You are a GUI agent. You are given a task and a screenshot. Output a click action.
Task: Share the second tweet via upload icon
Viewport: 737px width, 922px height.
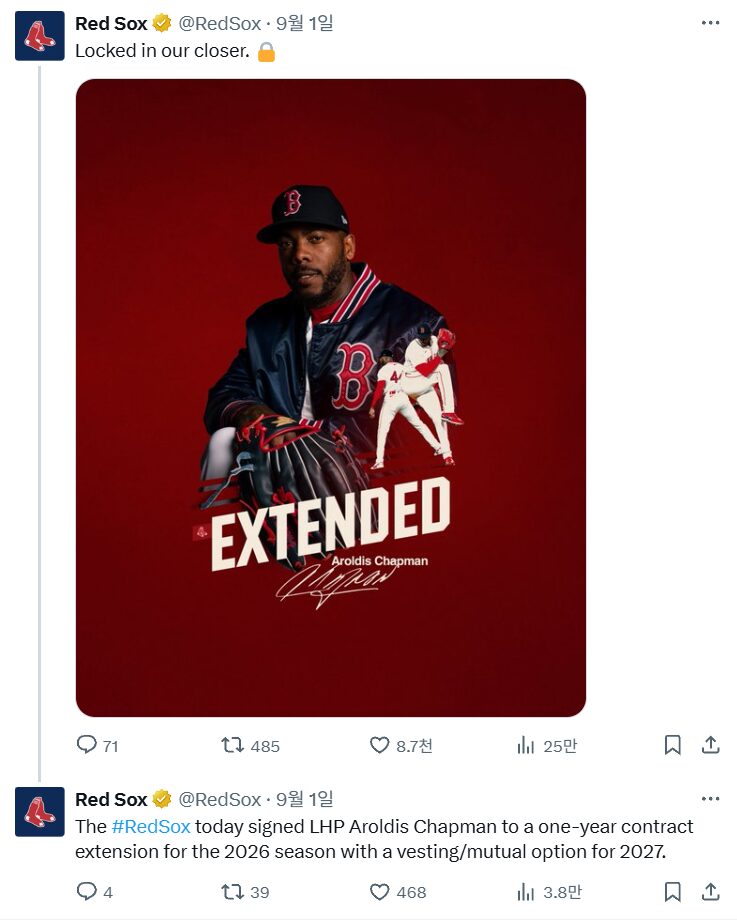pyautogui.click(x=711, y=892)
